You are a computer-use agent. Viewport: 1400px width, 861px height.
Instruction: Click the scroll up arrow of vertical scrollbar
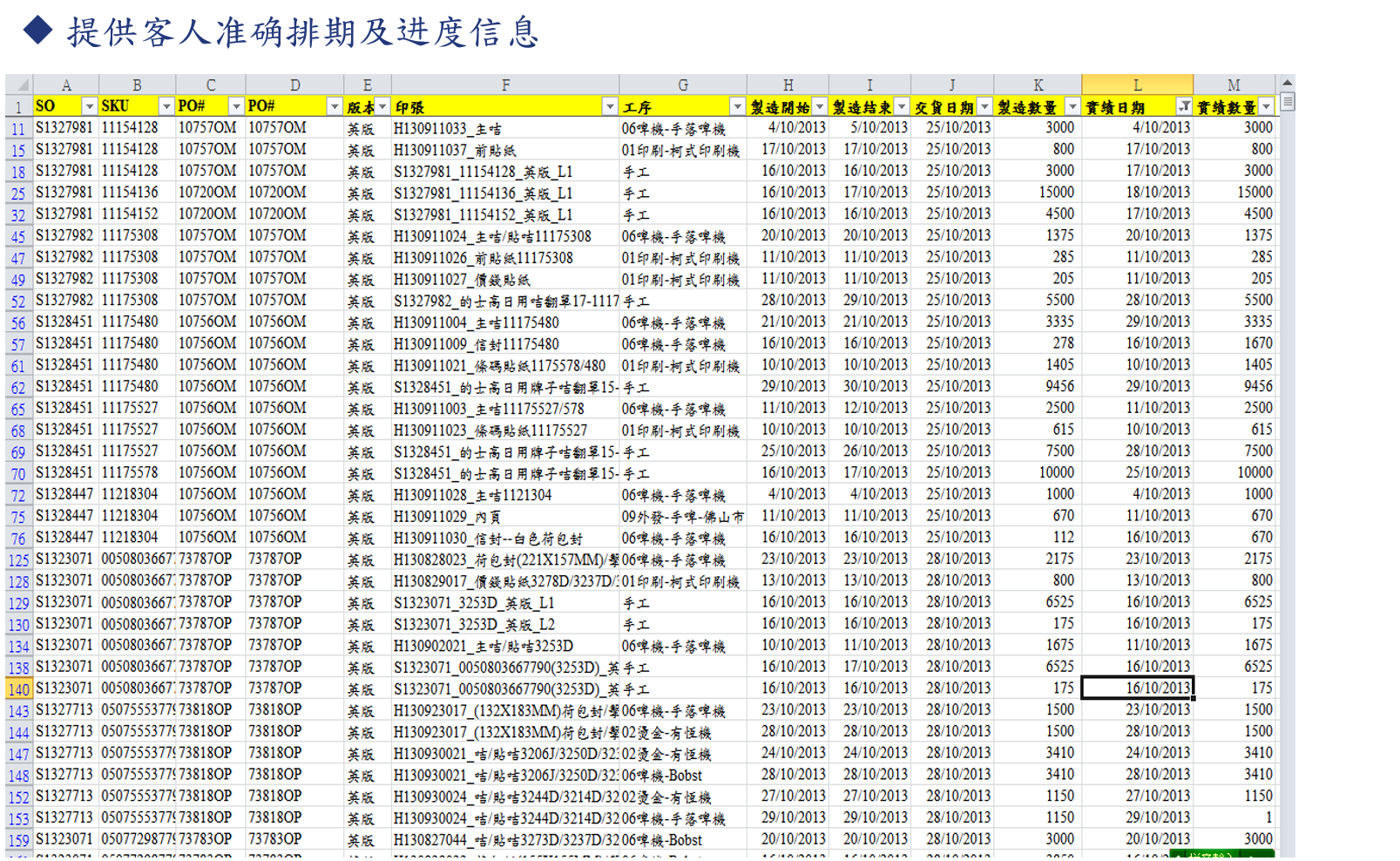(1287, 84)
